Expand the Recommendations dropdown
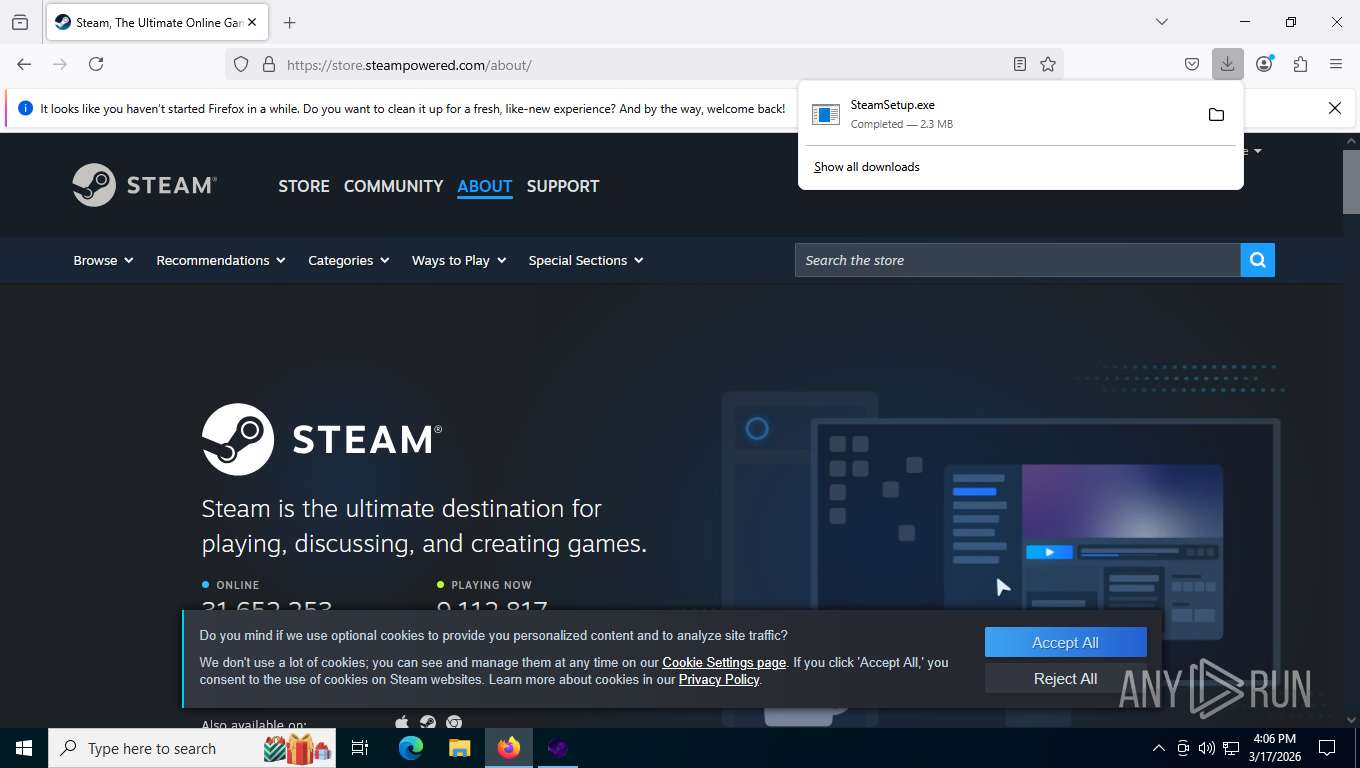This screenshot has height=768, width=1360. [221, 260]
